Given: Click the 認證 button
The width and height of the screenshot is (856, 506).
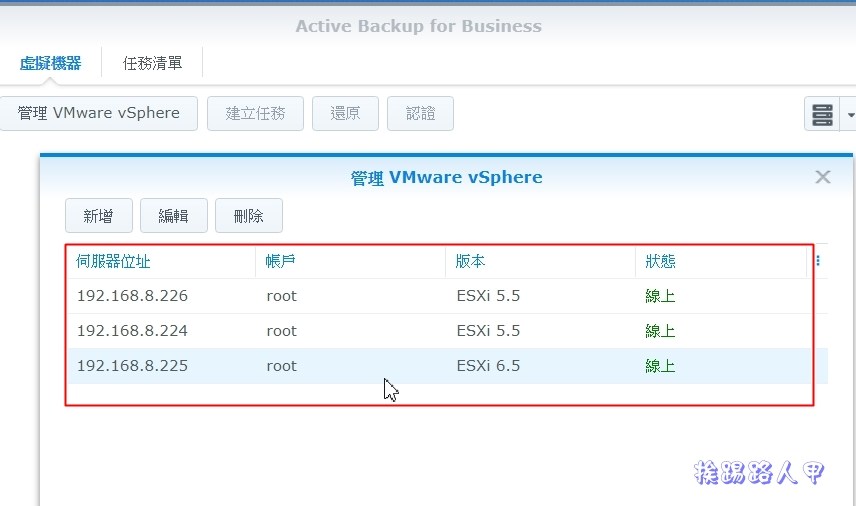Looking at the screenshot, I should [420, 113].
